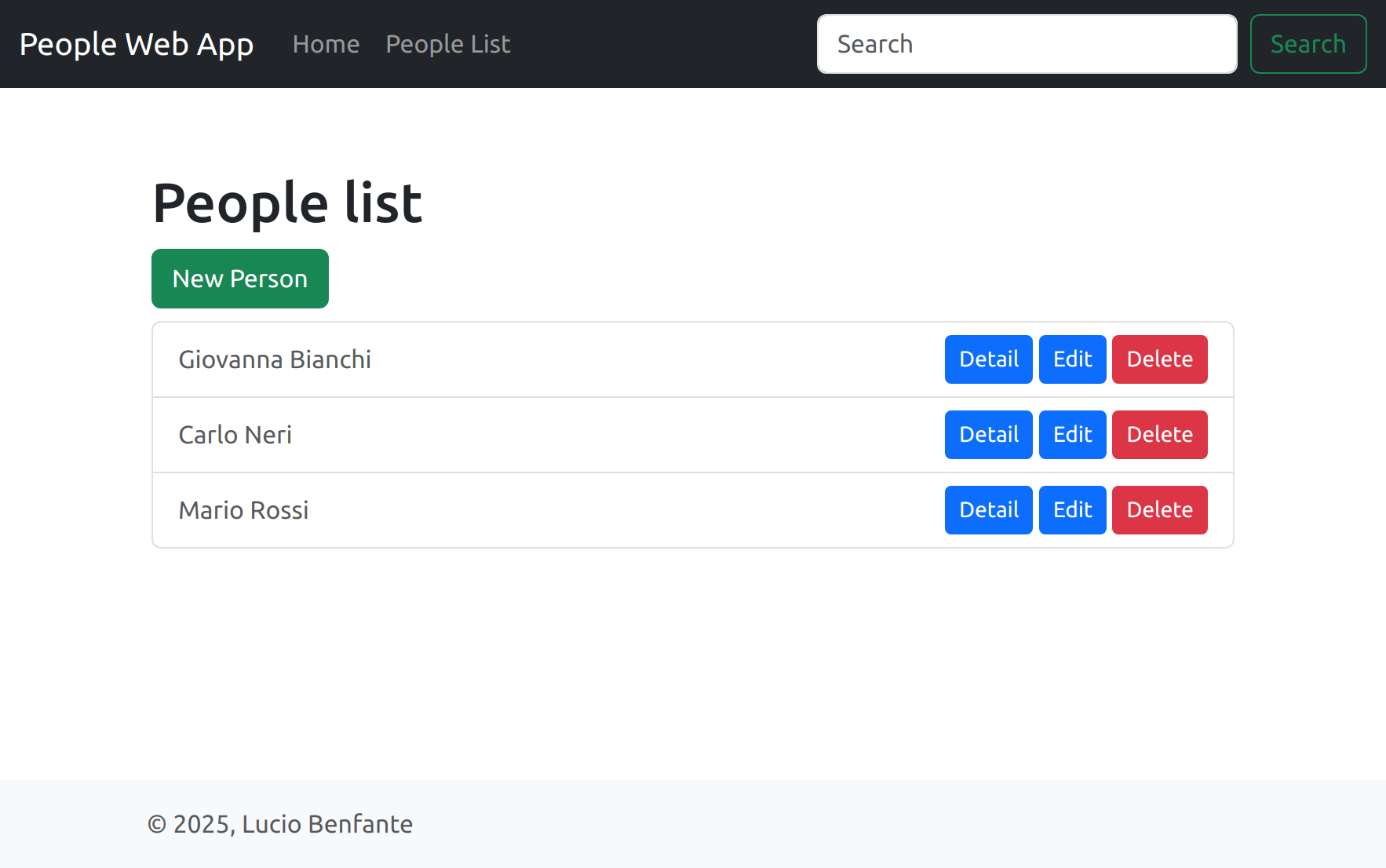Delete Carlo Neri from list
1386x868 pixels.
coord(1159,435)
